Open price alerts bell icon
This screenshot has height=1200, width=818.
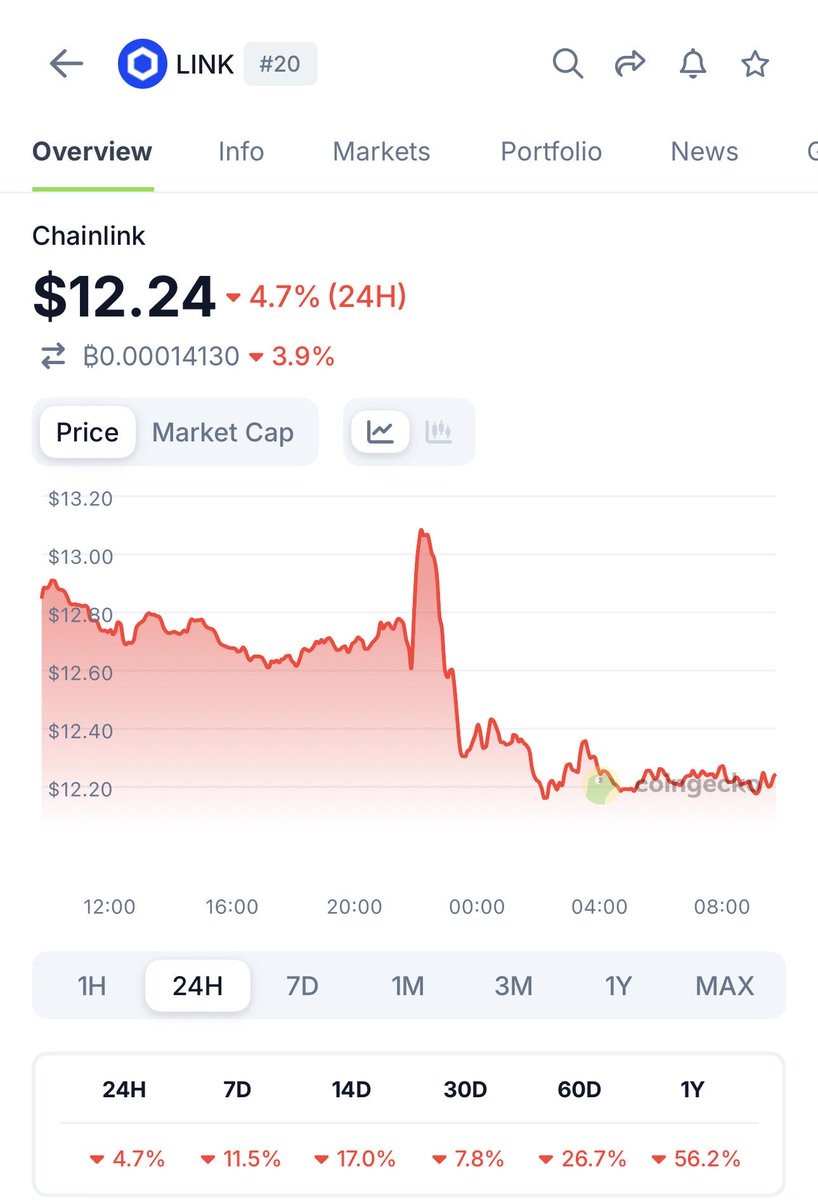pyautogui.click(x=693, y=65)
